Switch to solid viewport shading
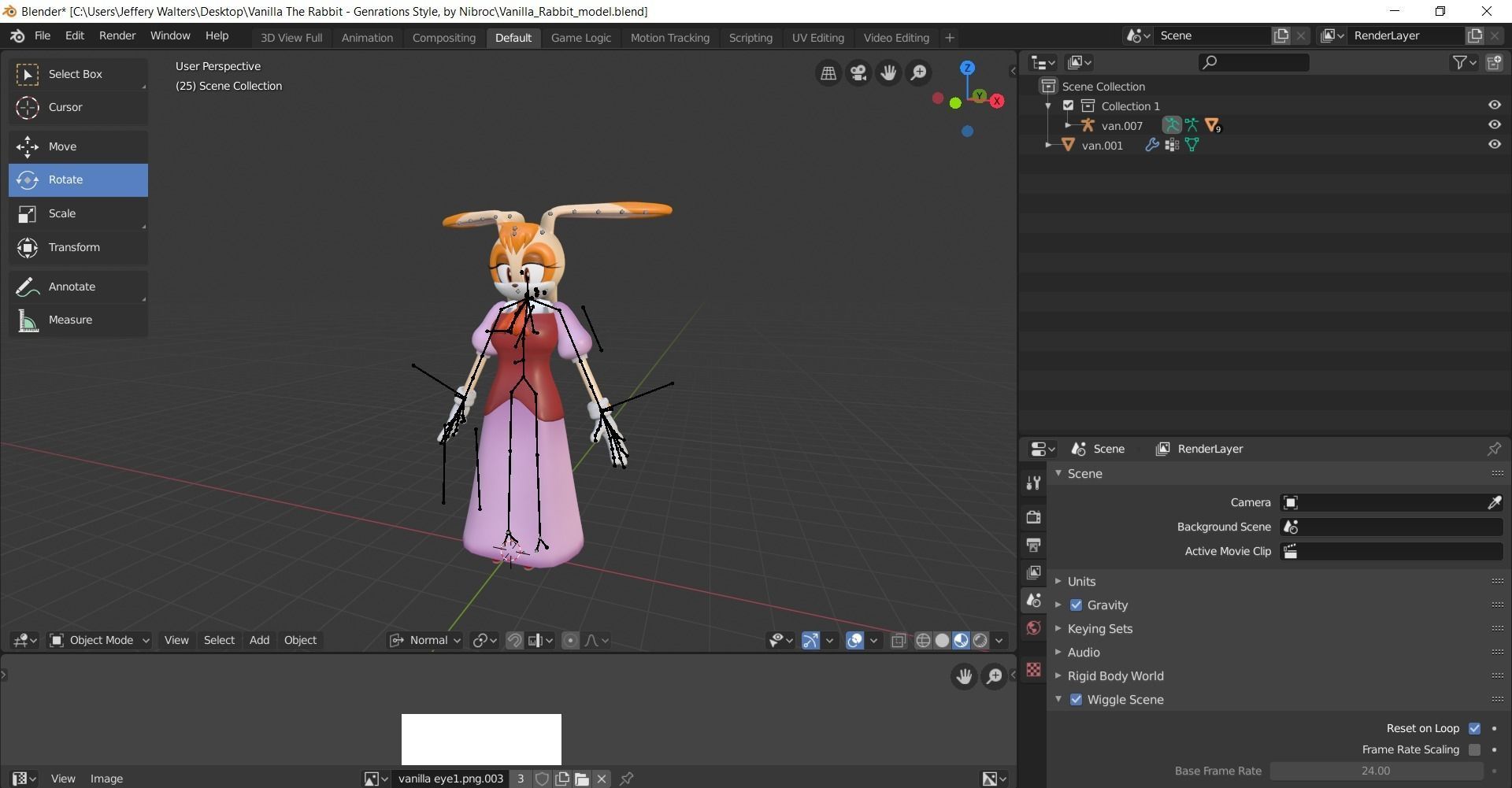The height and width of the screenshot is (788, 1512). 942,641
